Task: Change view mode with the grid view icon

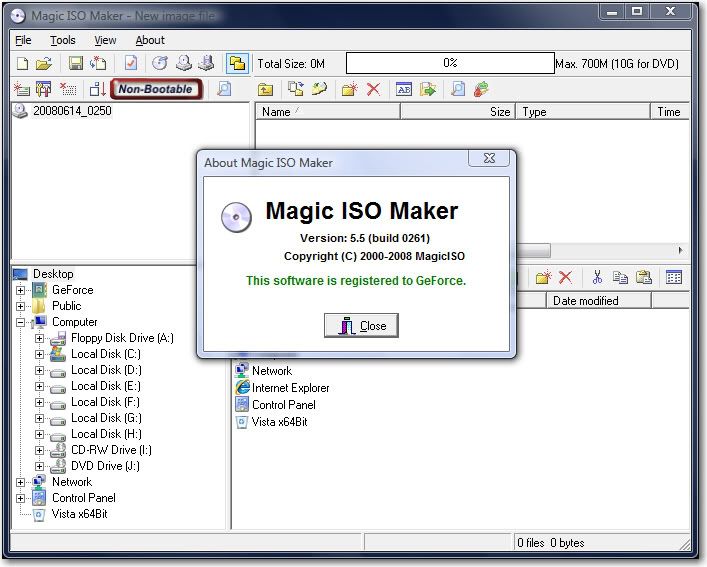Action: pos(674,277)
